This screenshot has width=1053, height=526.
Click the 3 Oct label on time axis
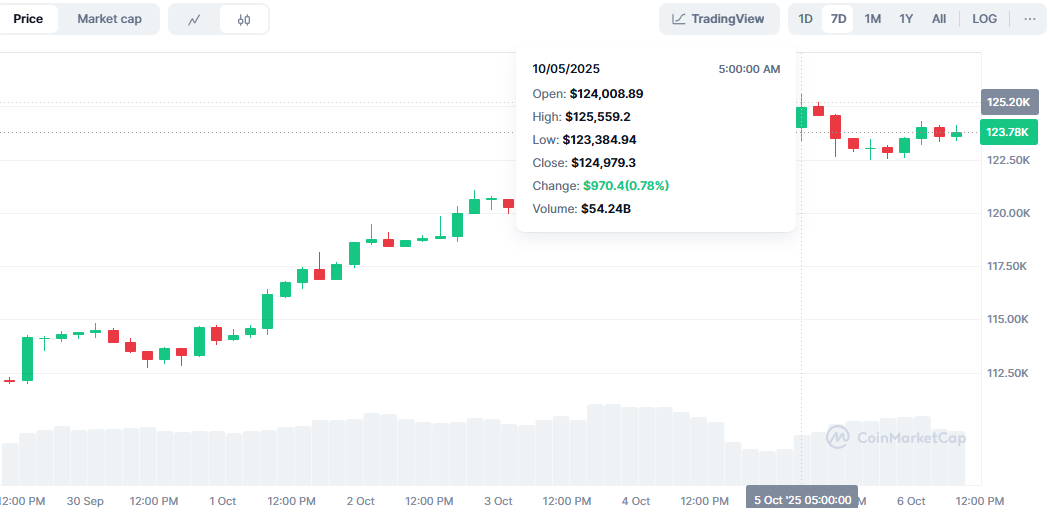coord(497,501)
